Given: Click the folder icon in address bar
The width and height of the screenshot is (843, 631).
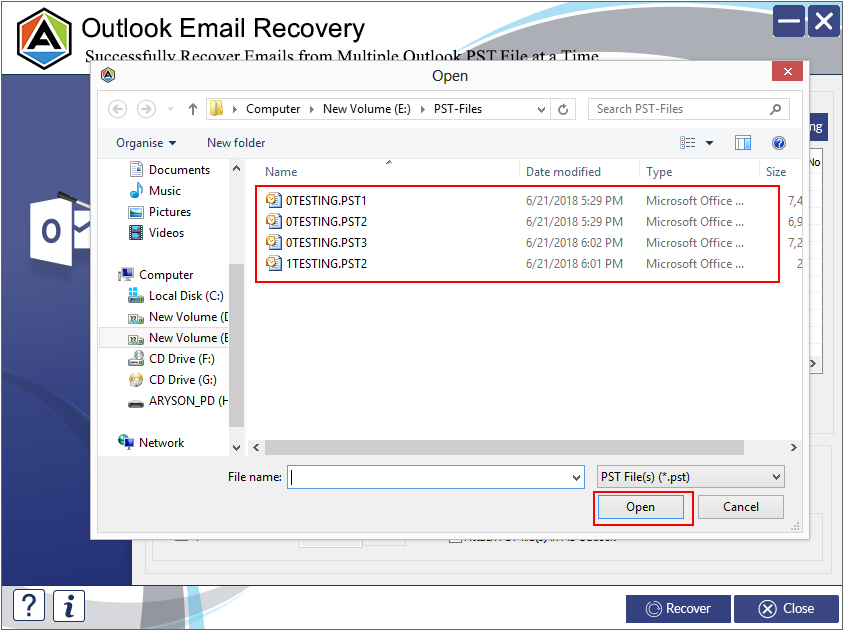Looking at the screenshot, I should coord(217,109).
